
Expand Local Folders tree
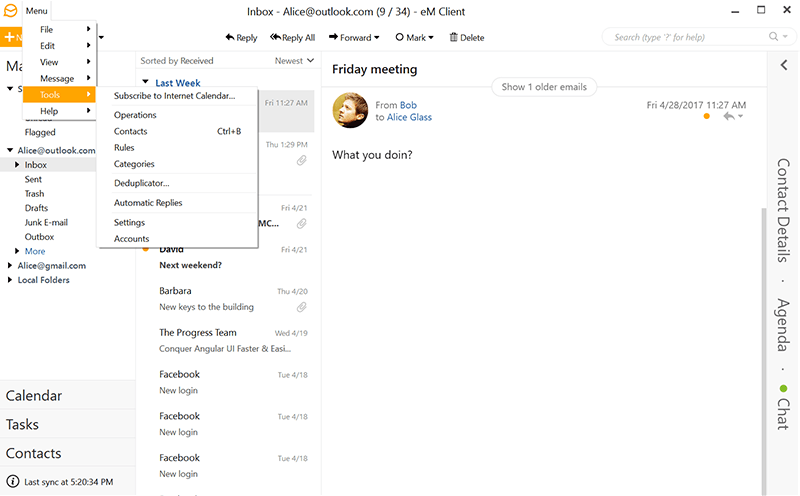tap(10, 280)
